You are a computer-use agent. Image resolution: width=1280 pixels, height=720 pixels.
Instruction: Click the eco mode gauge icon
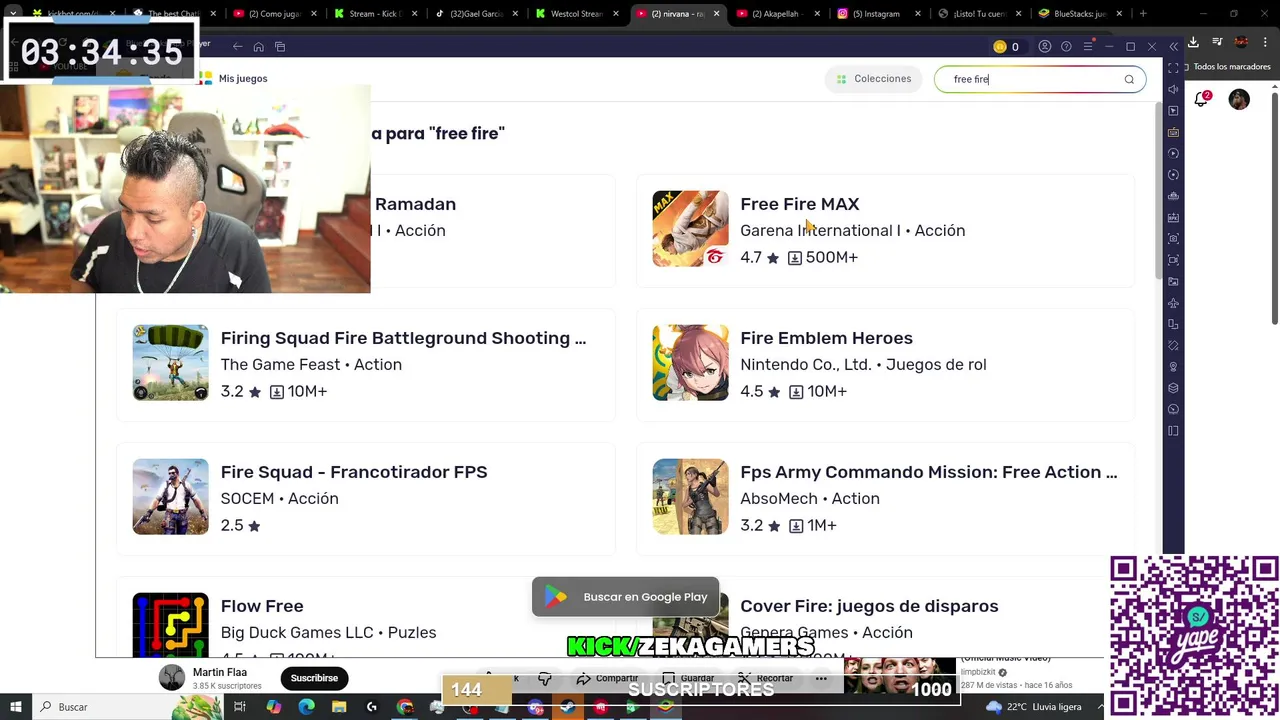(1174, 410)
